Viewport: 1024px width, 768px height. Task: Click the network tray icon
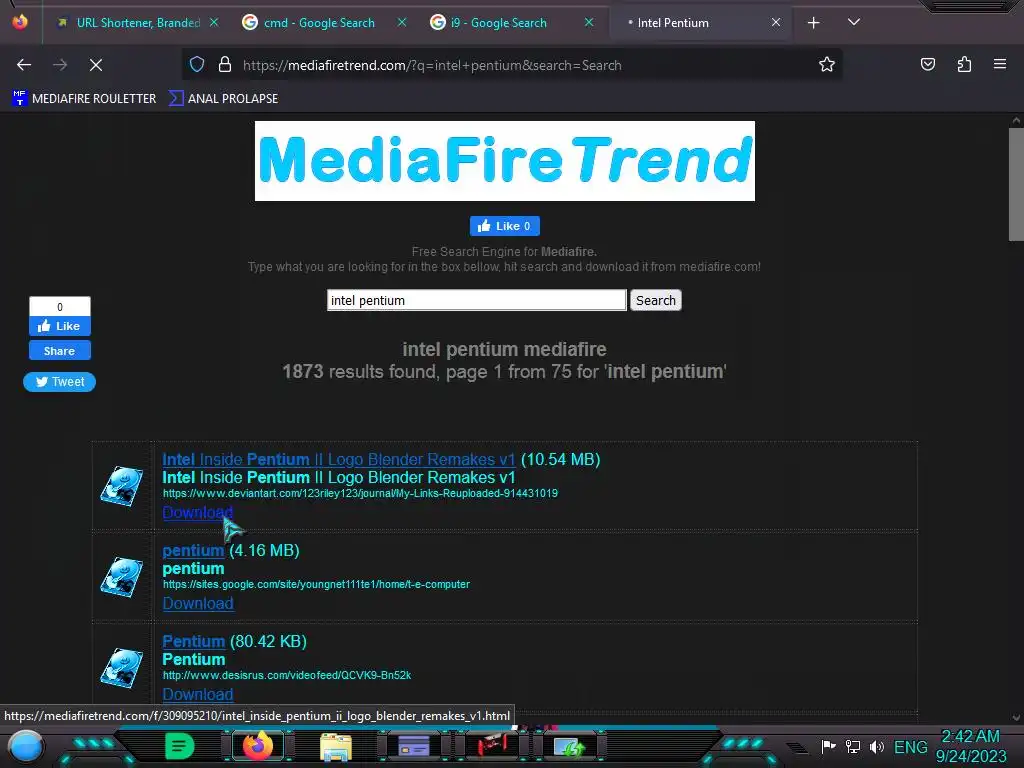(853, 746)
